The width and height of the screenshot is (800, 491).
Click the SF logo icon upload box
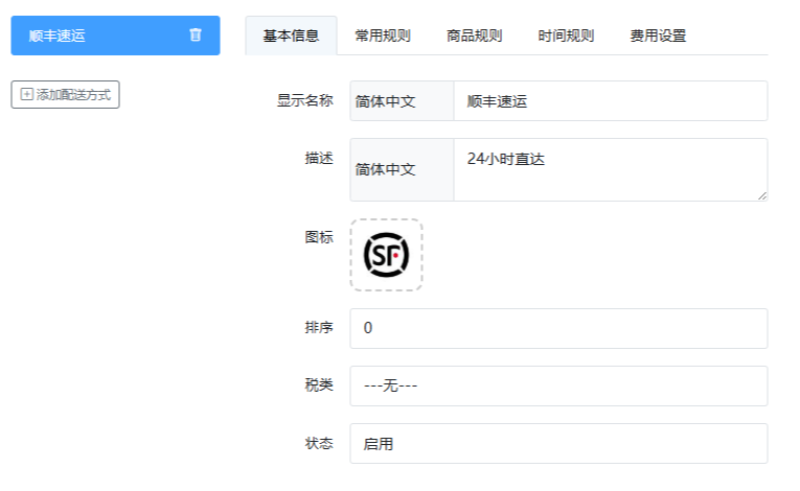click(x=386, y=255)
